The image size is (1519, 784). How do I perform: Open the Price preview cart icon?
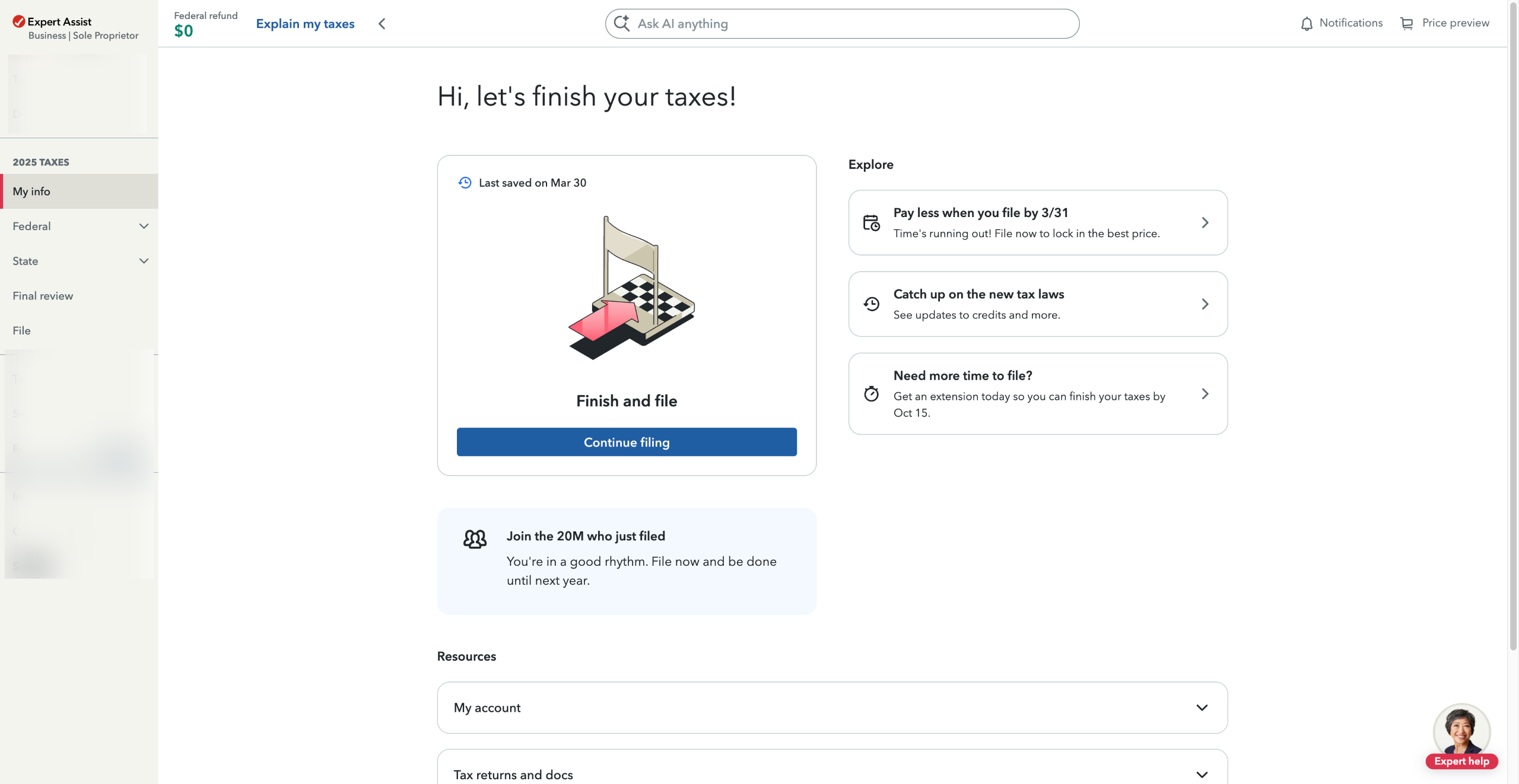click(1406, 24)
